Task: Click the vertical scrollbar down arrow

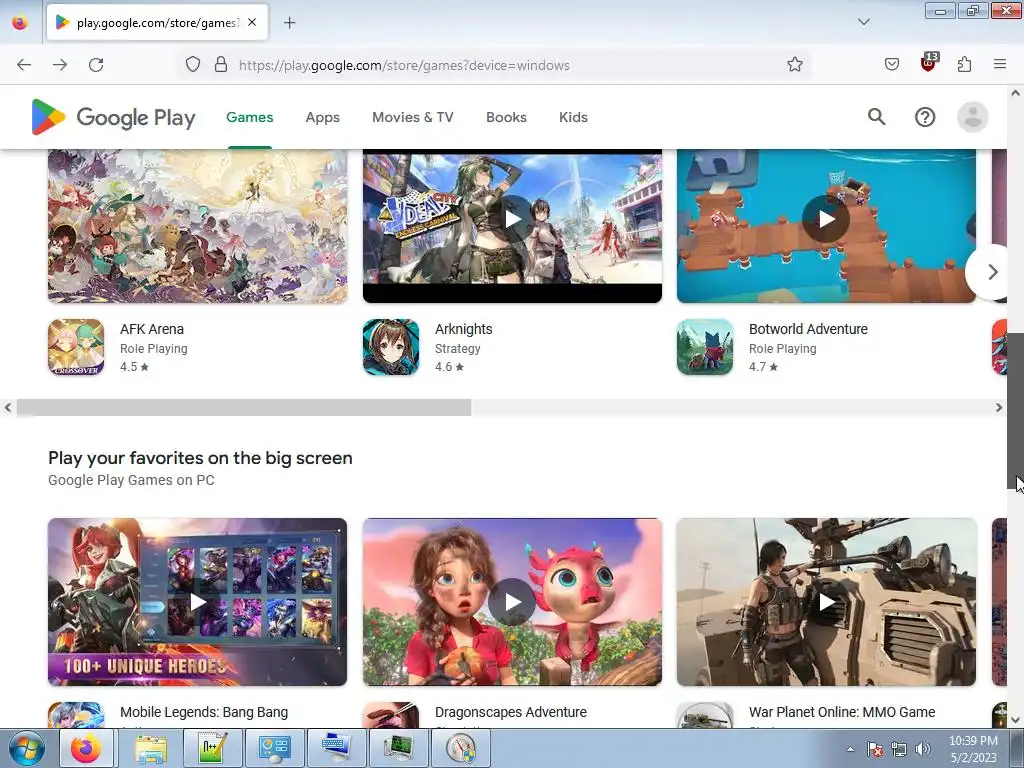Action: tap(1016, 720)
